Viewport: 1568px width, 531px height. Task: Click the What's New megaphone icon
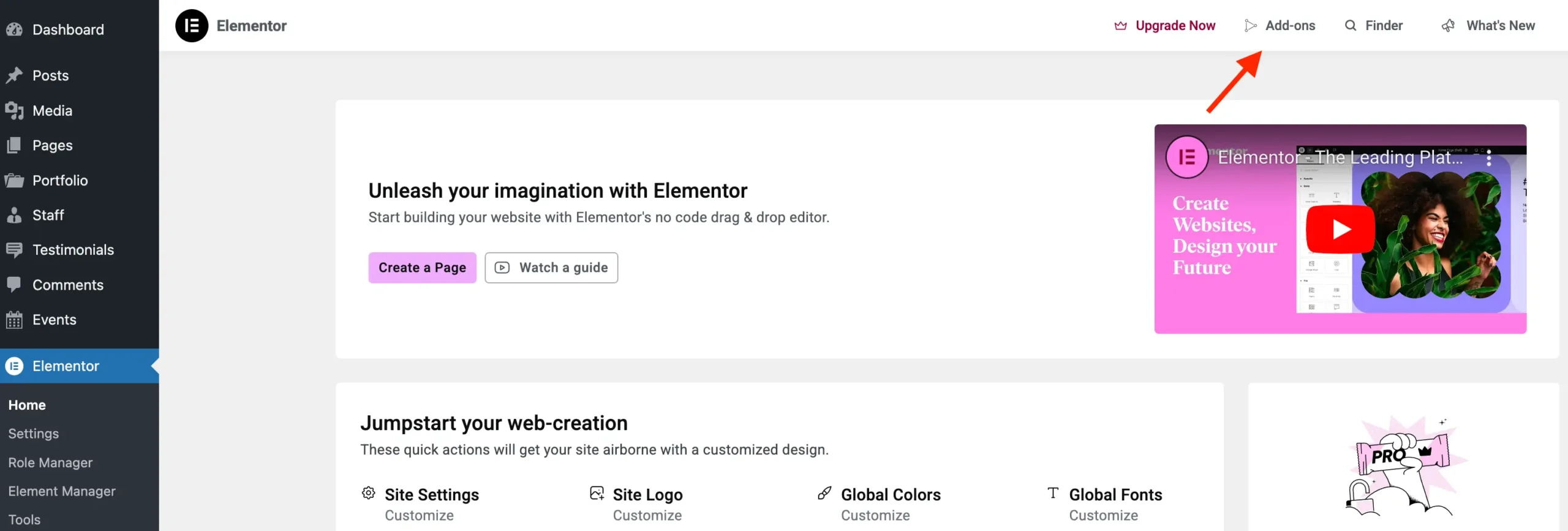click(x=1449, y=26)
